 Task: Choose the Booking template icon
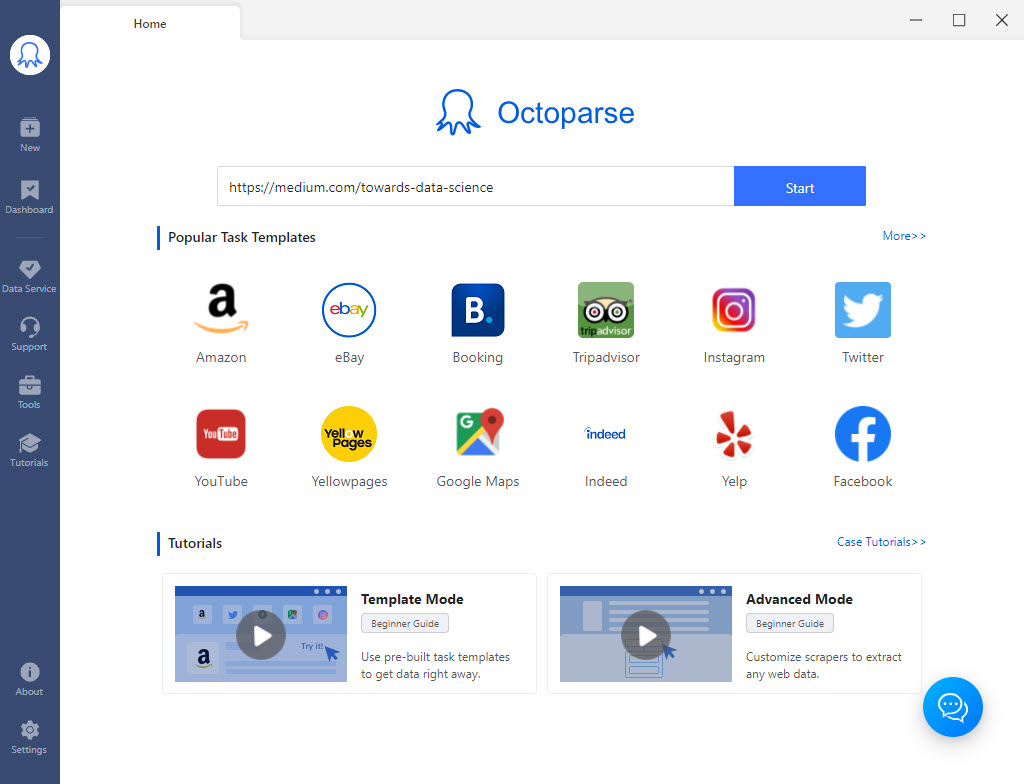pyautogui.click(x=478, y=310)
